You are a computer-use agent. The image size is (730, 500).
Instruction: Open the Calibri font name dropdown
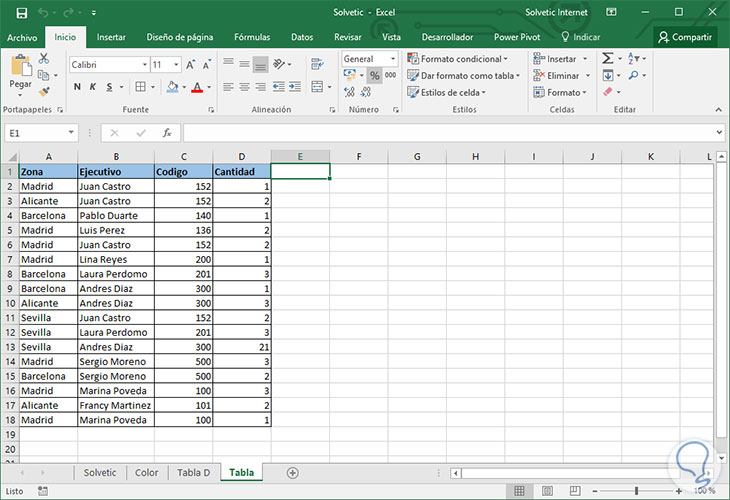[108, 63]
